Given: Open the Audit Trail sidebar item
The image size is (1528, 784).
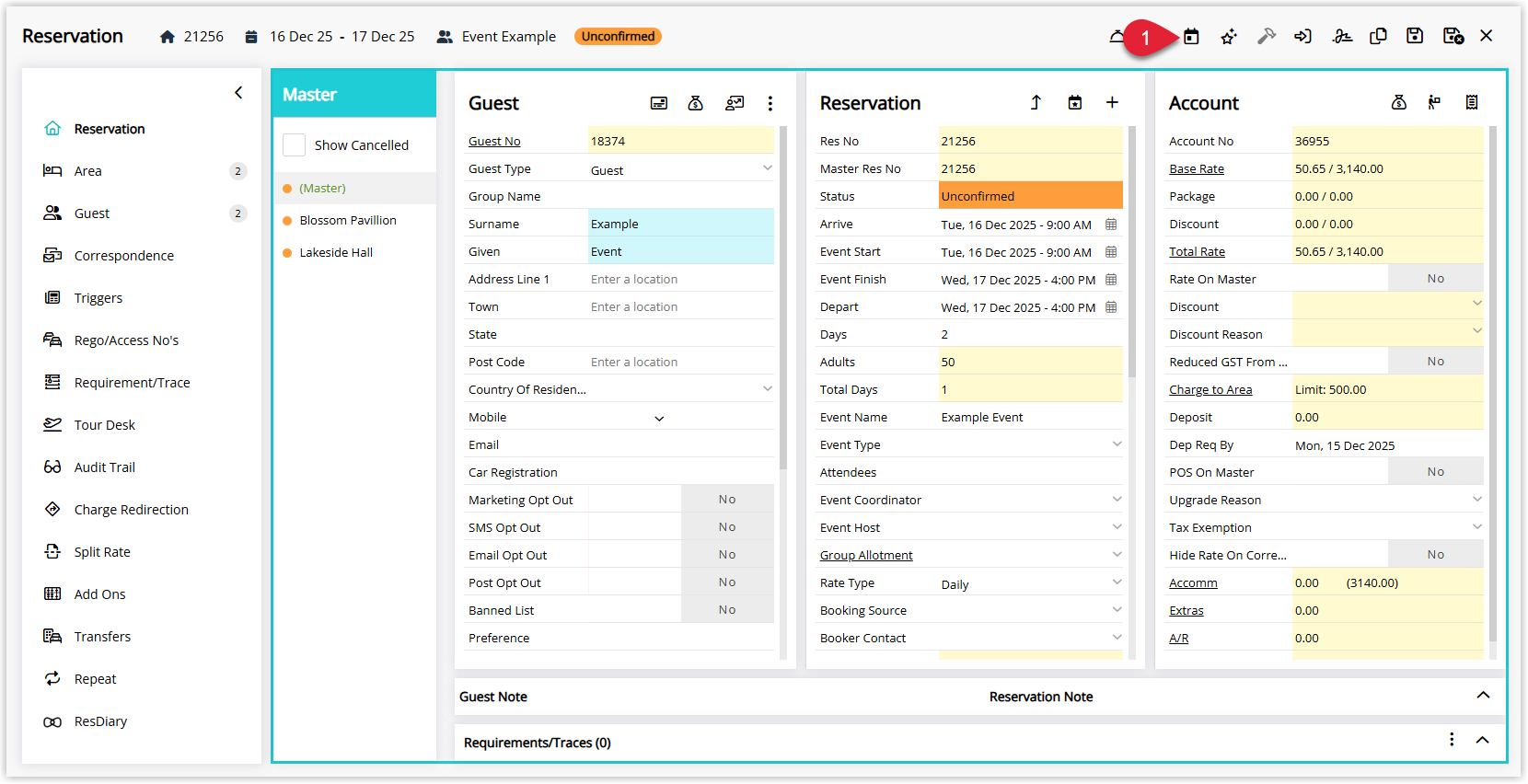Looking at the screenshot, I should pos(144,467).
